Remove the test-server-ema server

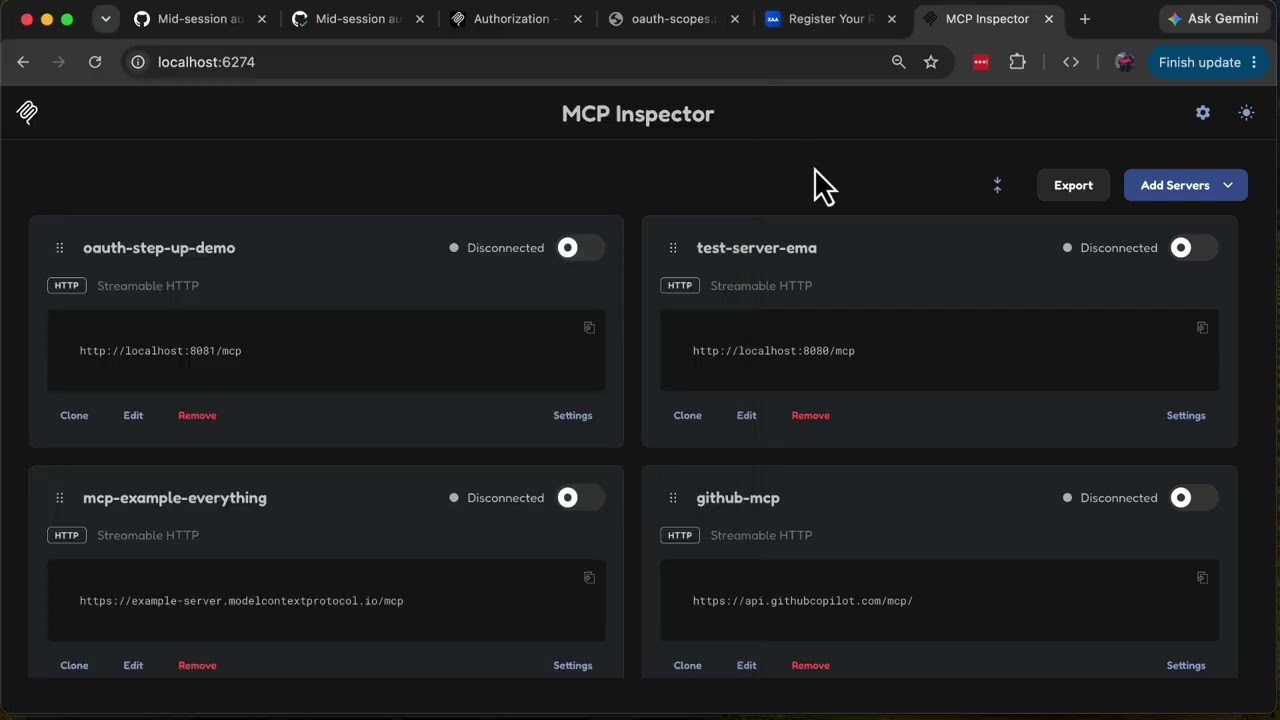810,415
